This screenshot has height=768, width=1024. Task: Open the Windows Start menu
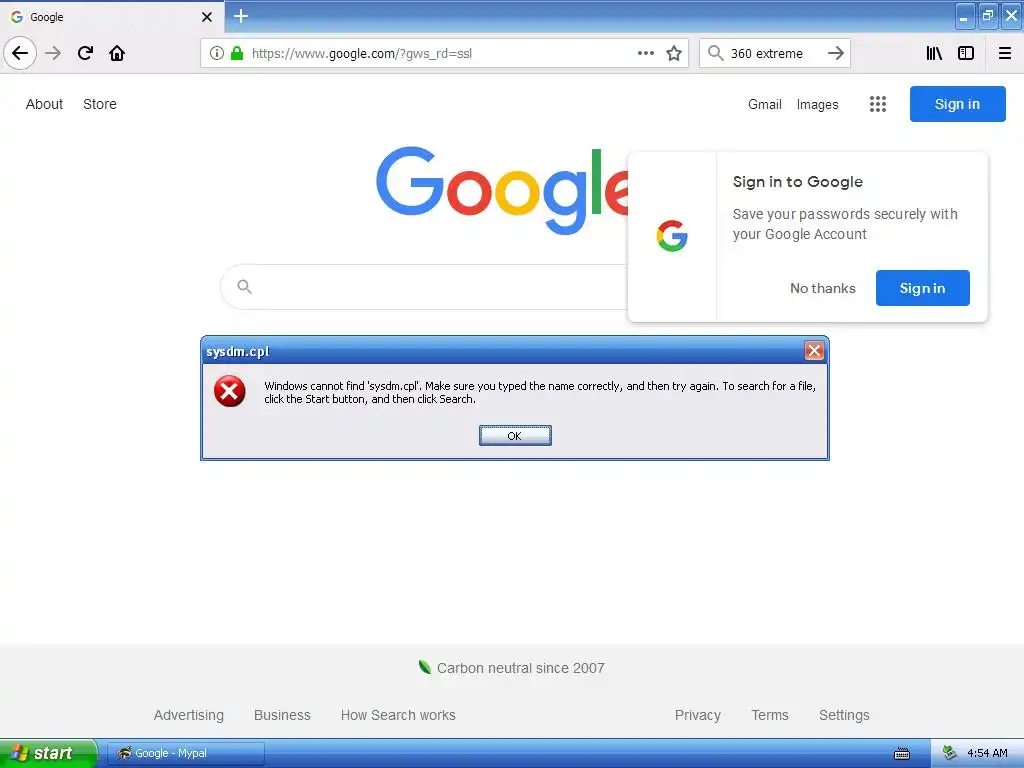point(48,753)
